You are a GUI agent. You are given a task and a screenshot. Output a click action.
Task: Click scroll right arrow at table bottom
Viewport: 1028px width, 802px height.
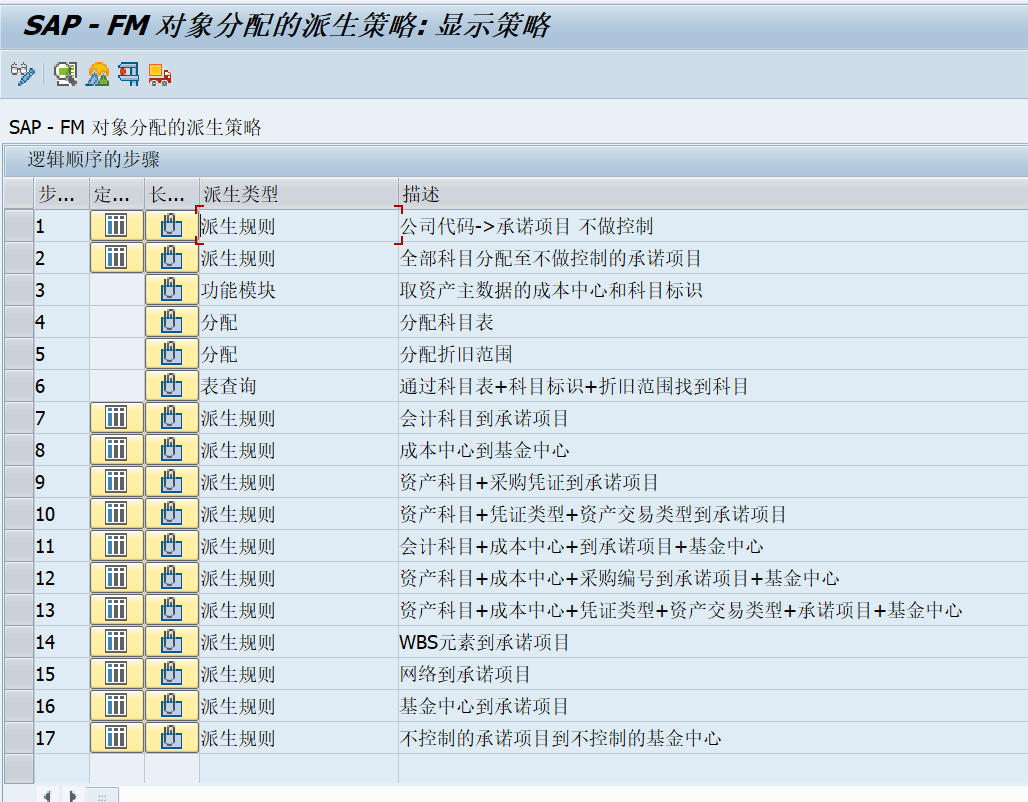pyautogui.click(x=72, y=795)
